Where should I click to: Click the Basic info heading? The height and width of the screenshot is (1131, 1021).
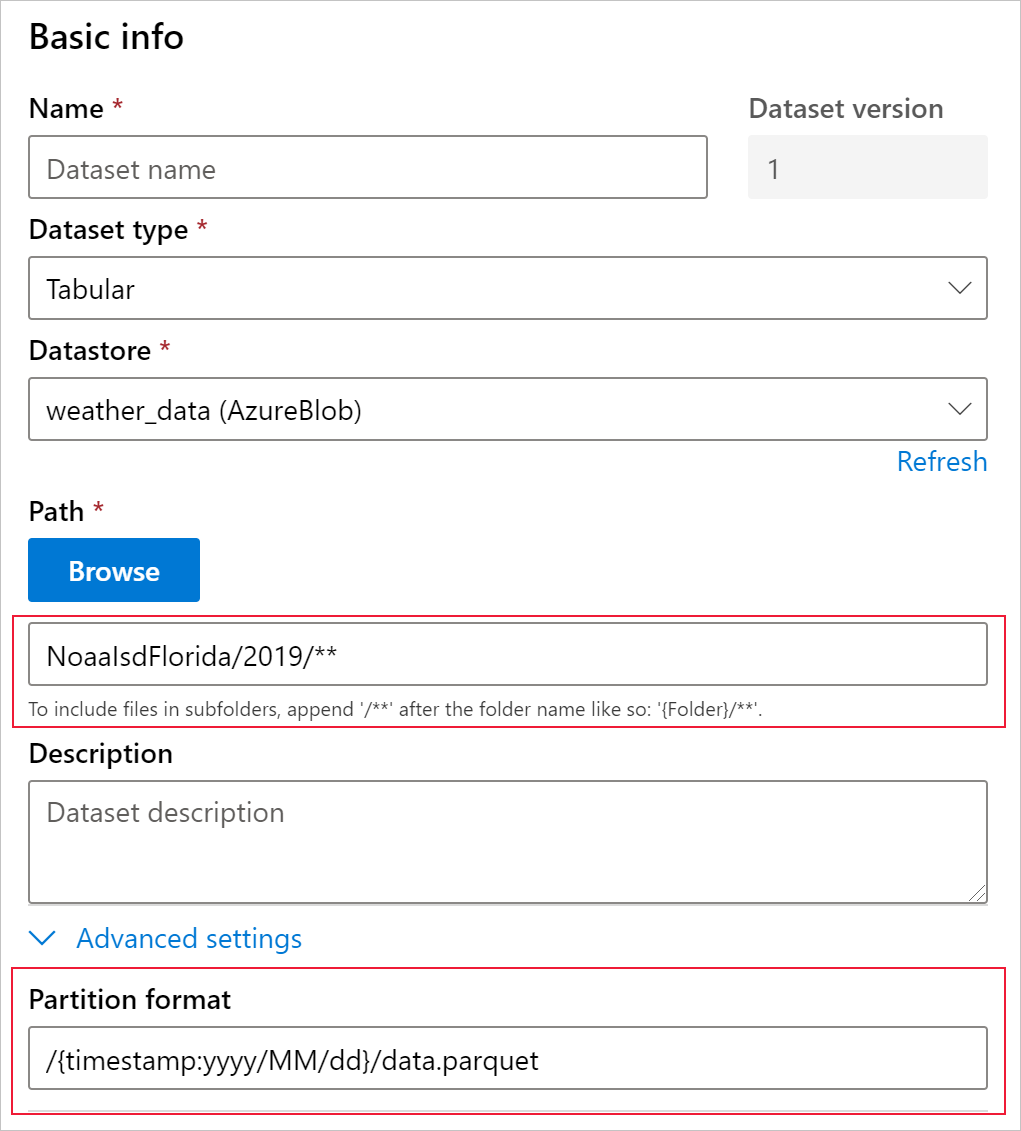coord(106,37)
